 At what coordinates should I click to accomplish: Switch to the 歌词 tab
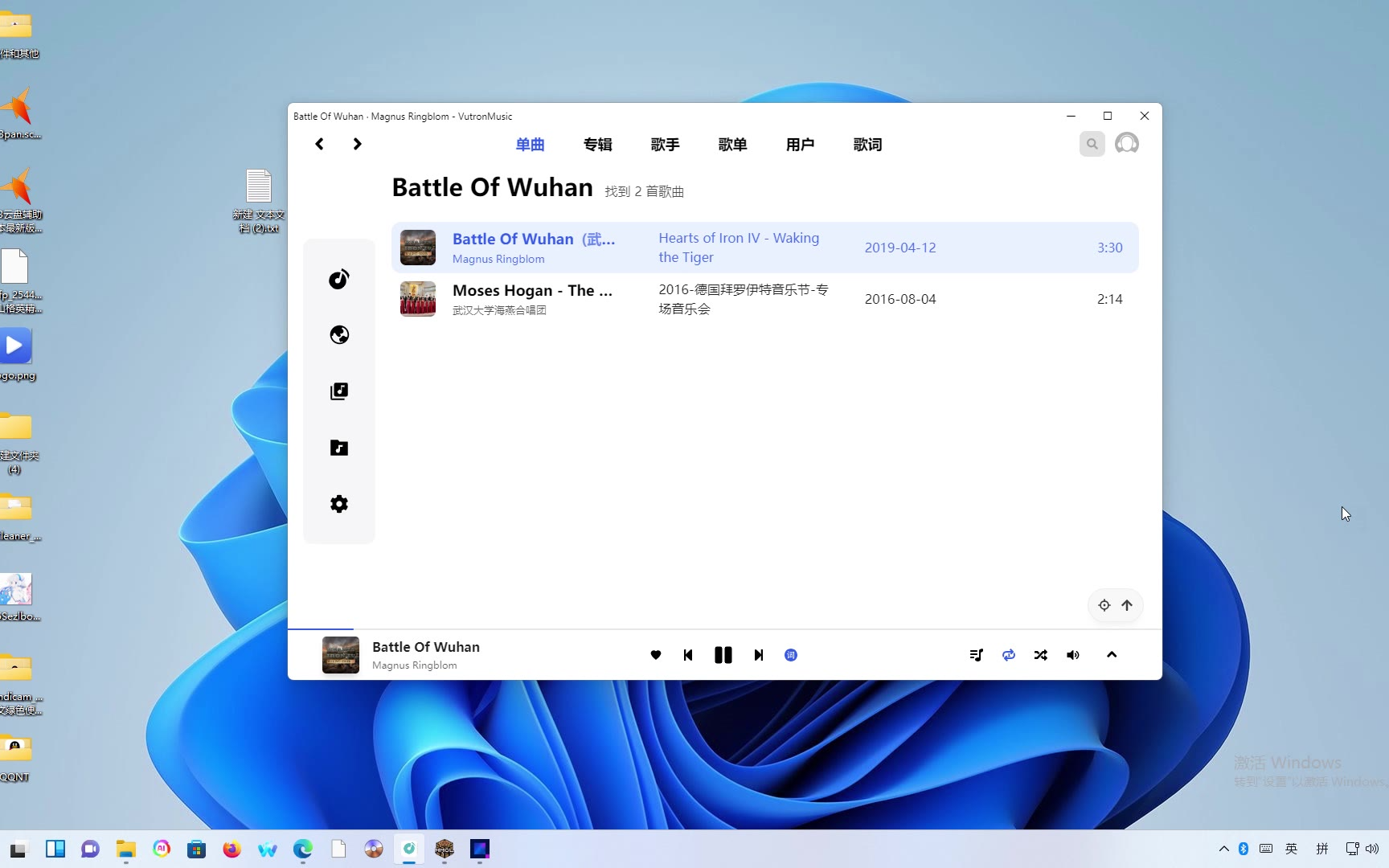coord(868,145)
